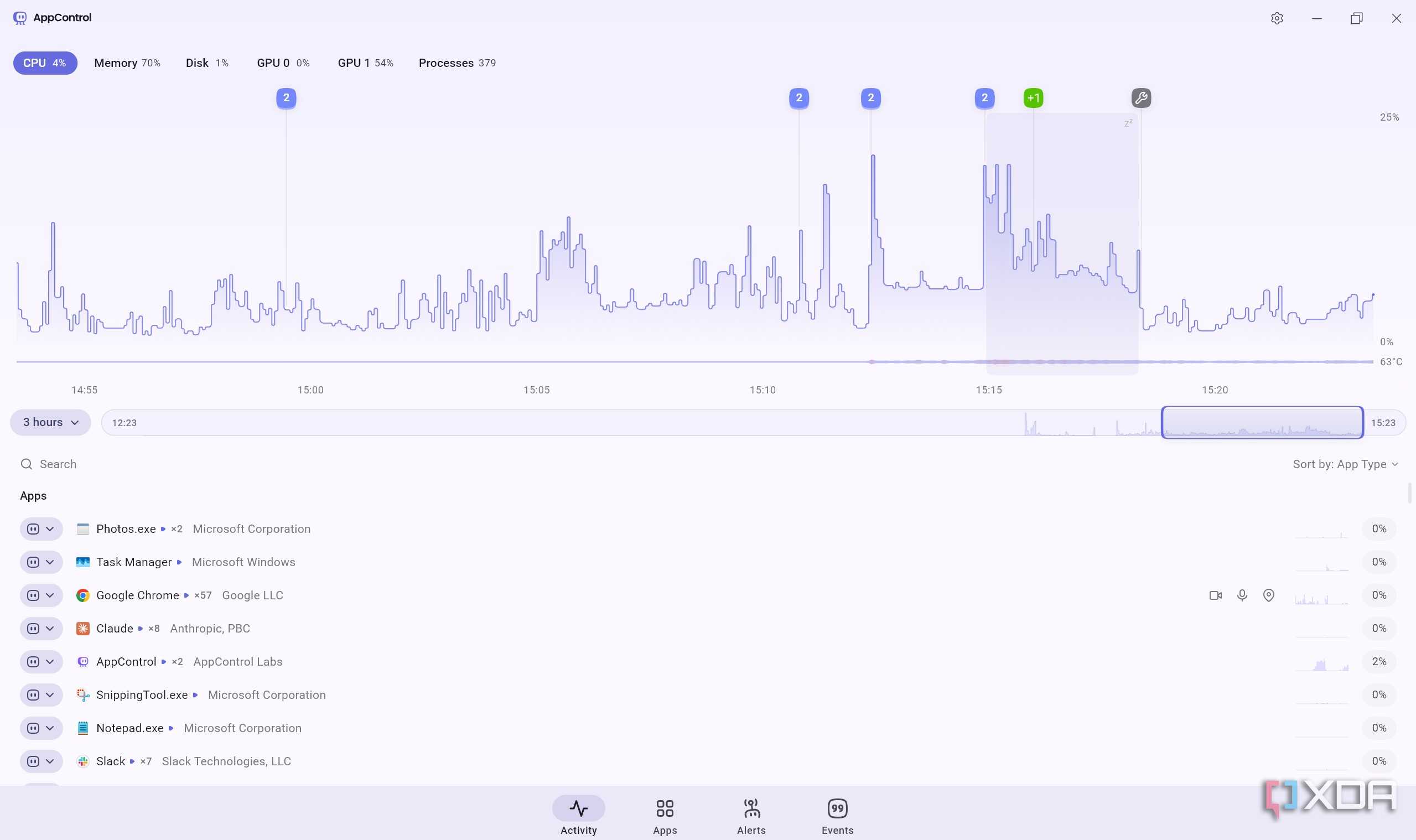Open the 3 hours time range dropdown

pyautogui.click(x=50, y=422)
